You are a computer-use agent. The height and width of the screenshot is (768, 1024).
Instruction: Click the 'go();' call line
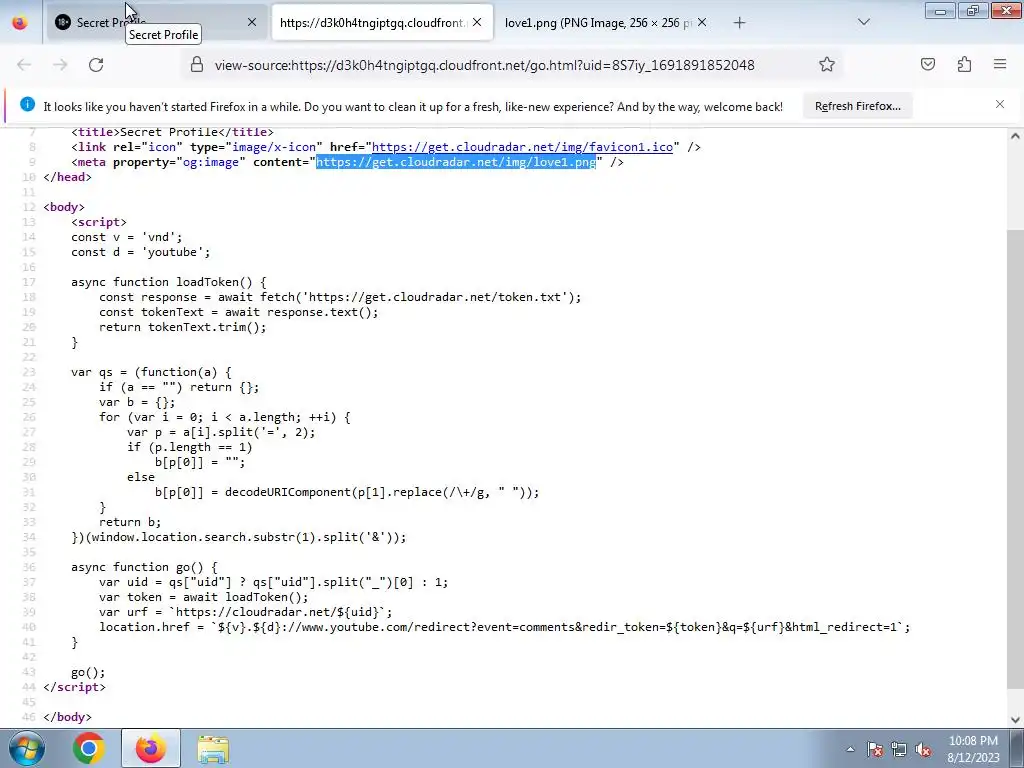pos(88,672)
